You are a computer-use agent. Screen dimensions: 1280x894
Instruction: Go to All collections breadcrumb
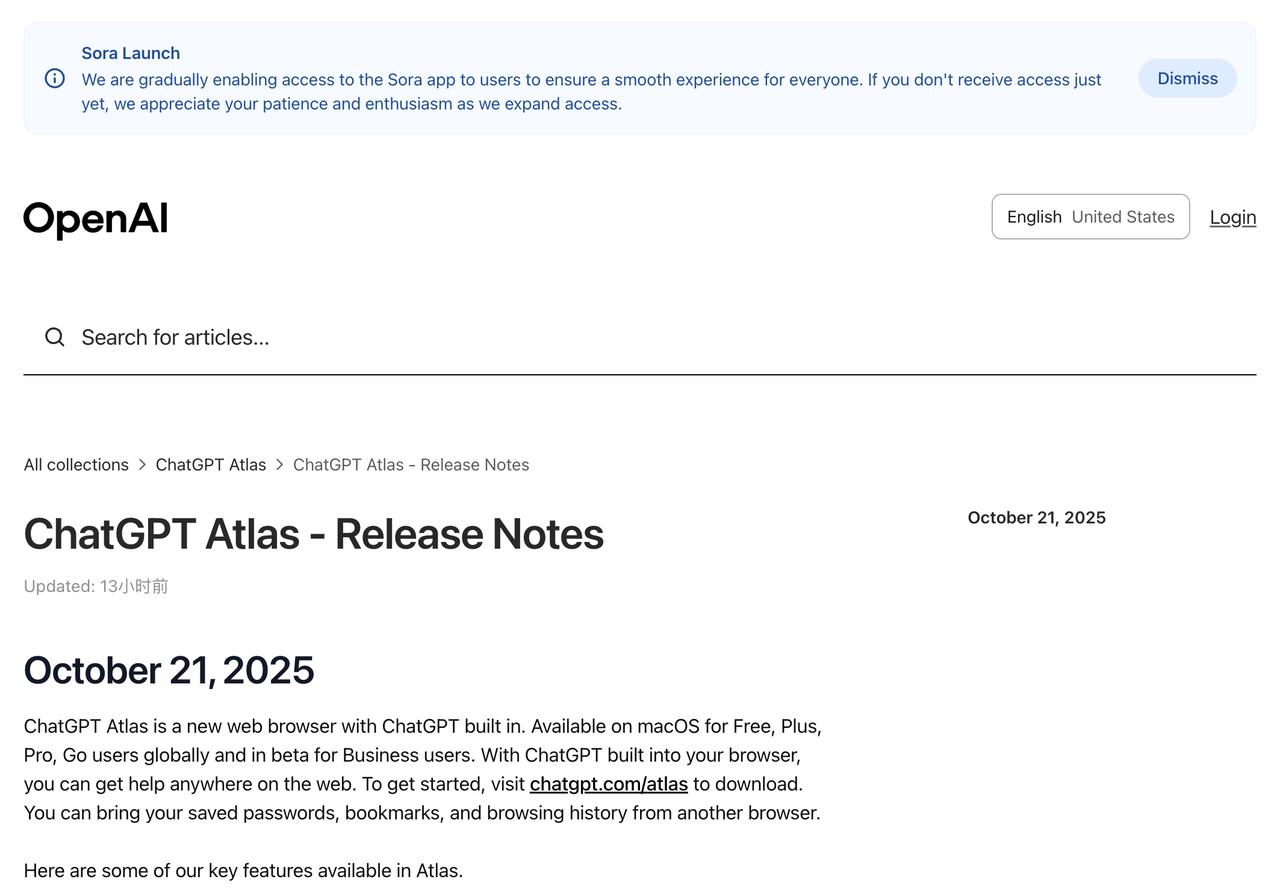(76, 465)
